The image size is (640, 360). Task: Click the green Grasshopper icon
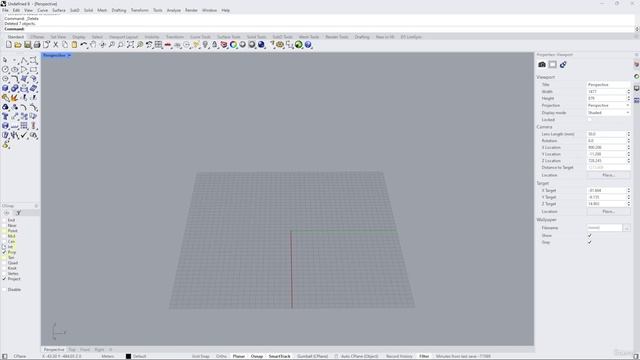(x=298, y=44)
